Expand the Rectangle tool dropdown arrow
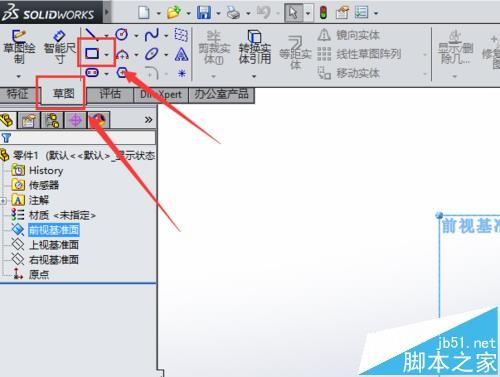Screen dimensions: 500x377 (107, 54)
